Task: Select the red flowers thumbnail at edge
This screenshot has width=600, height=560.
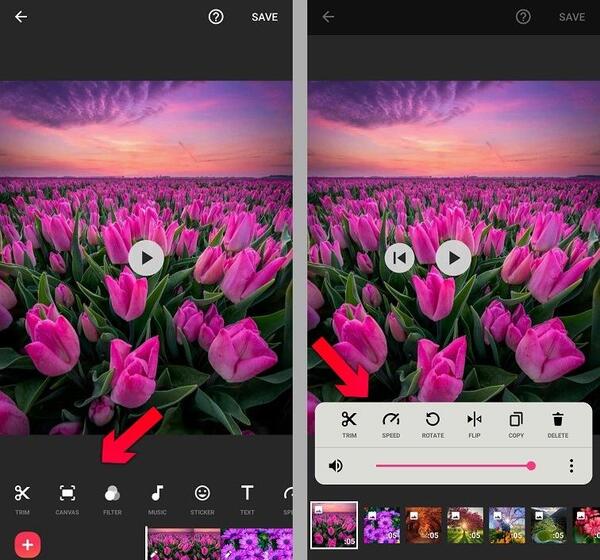Action: pos(586,525)
